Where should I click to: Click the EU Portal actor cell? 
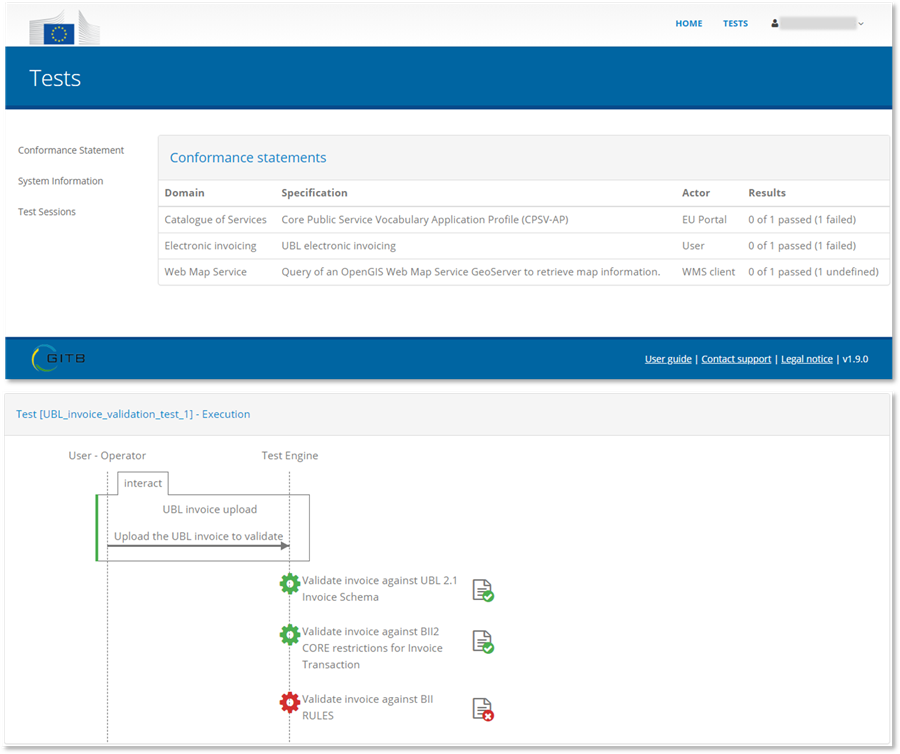(704, 220)
